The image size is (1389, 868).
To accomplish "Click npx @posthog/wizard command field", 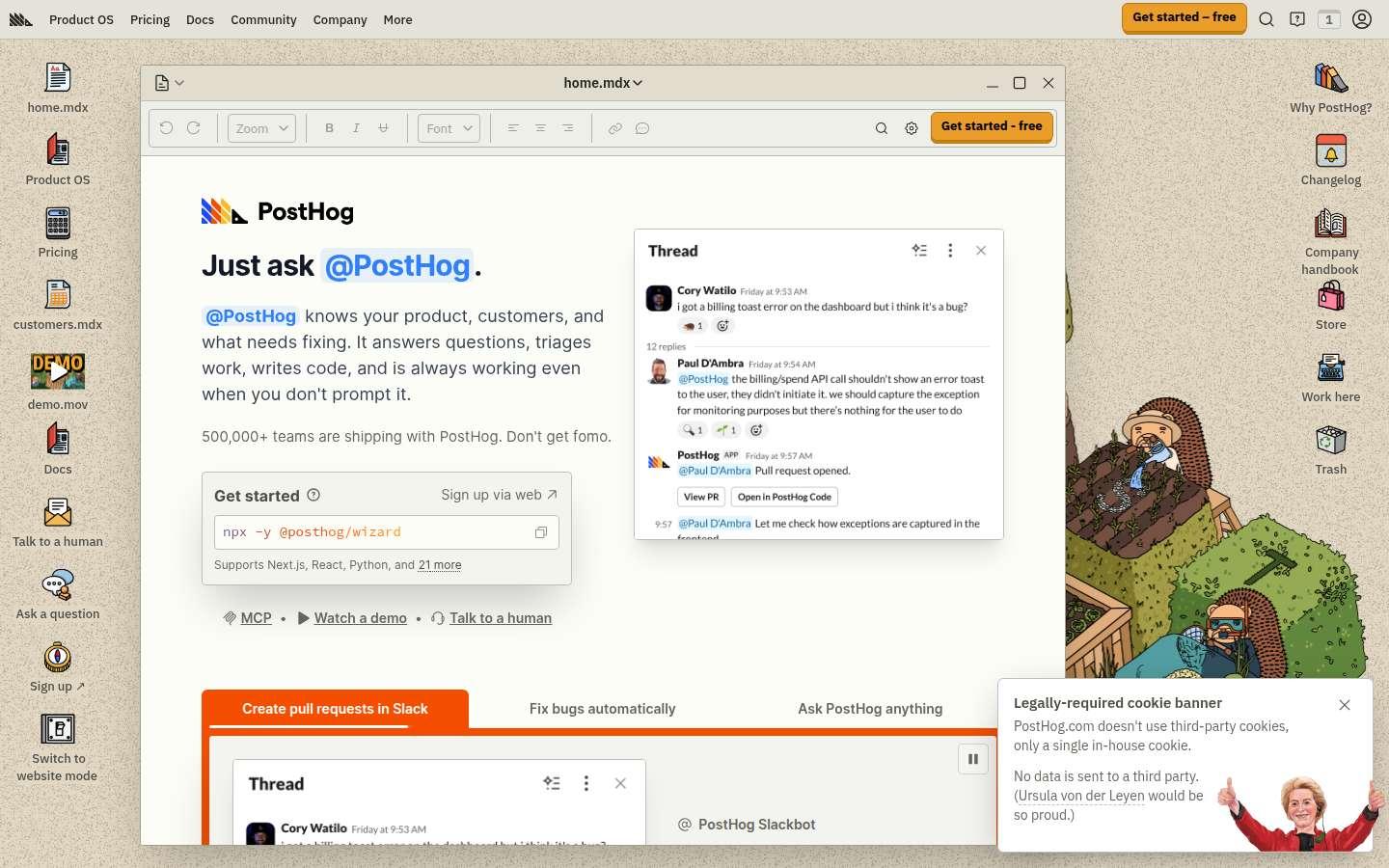I will [387, 532].
